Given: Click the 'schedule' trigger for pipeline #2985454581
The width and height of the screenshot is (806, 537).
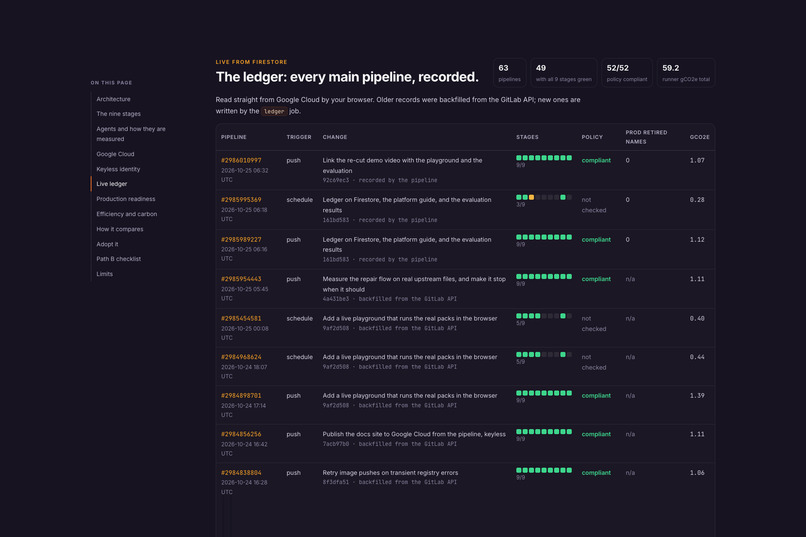Looking at the screenshot, I should pos(300,319).
